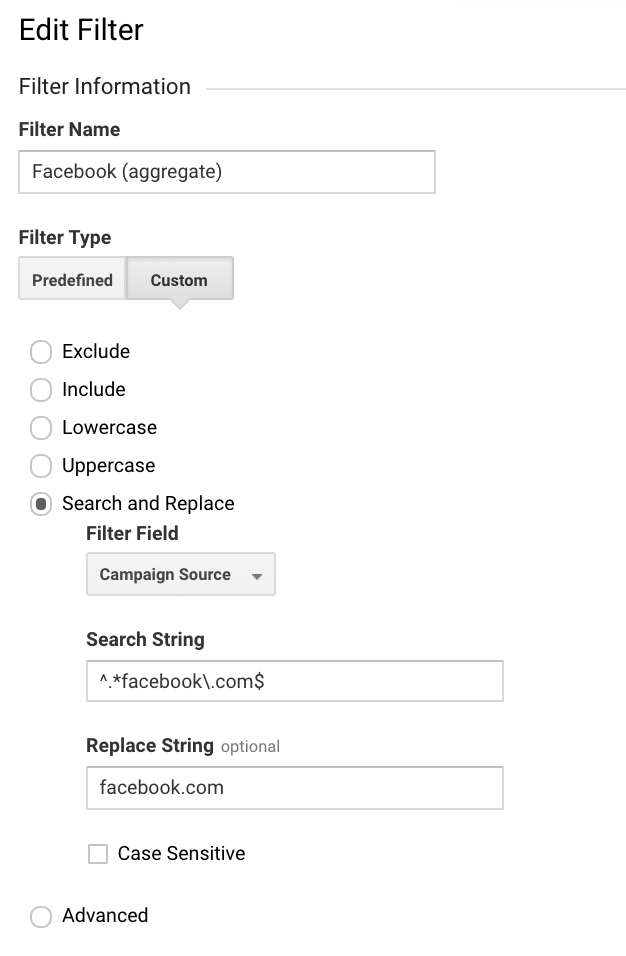626x956 pixels.
Task: Pick the Uppercase radio button
Action: 40,466
